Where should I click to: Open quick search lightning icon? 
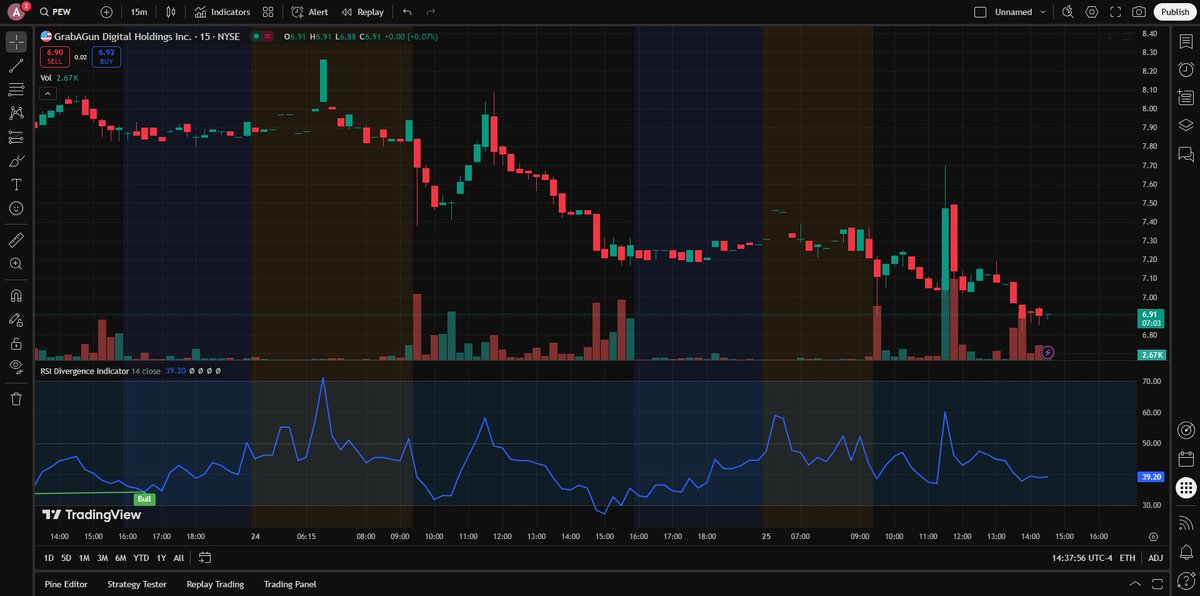pyautogui.click(x=1067, y=12)
